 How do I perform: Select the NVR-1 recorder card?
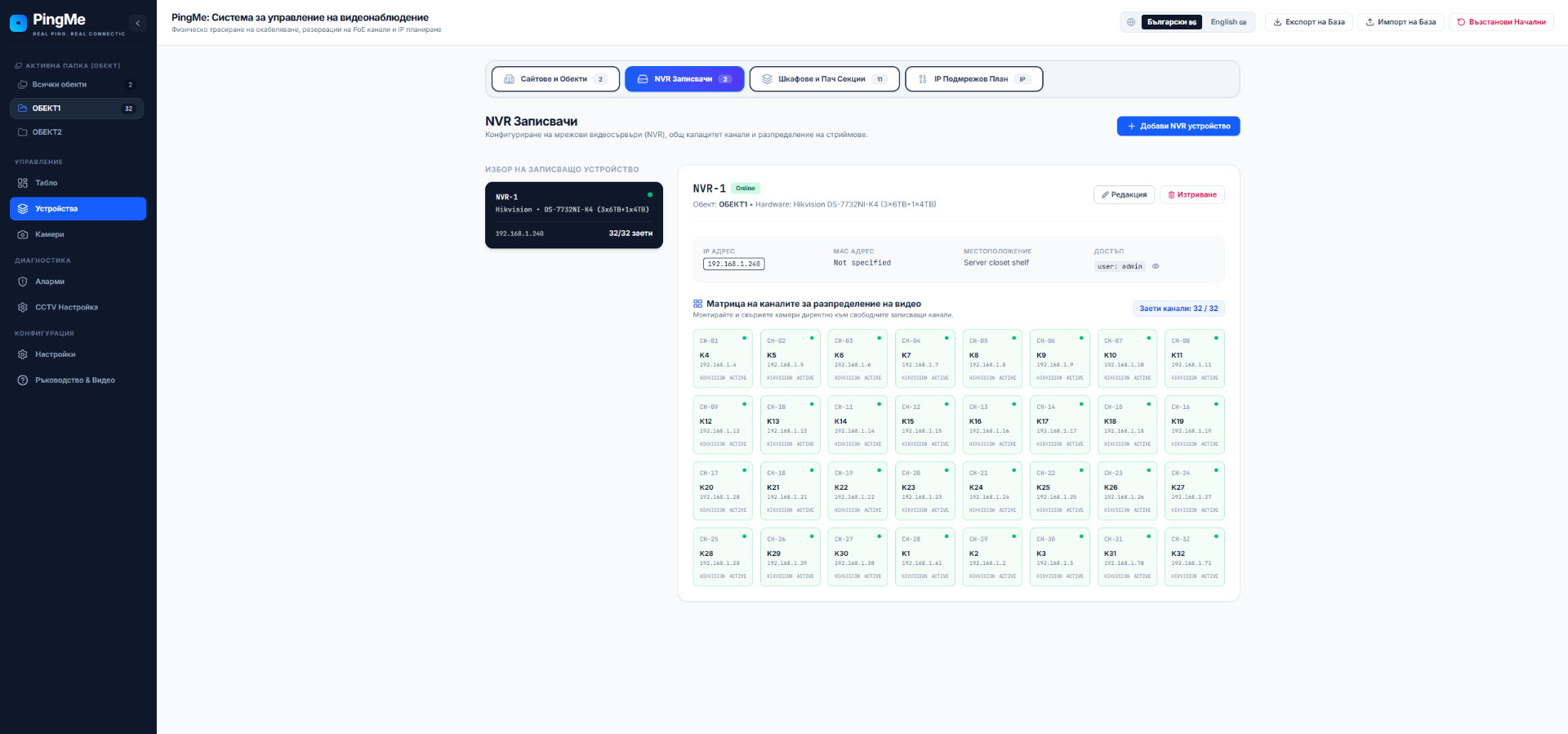pyautogui.click(x=574, y=215)
